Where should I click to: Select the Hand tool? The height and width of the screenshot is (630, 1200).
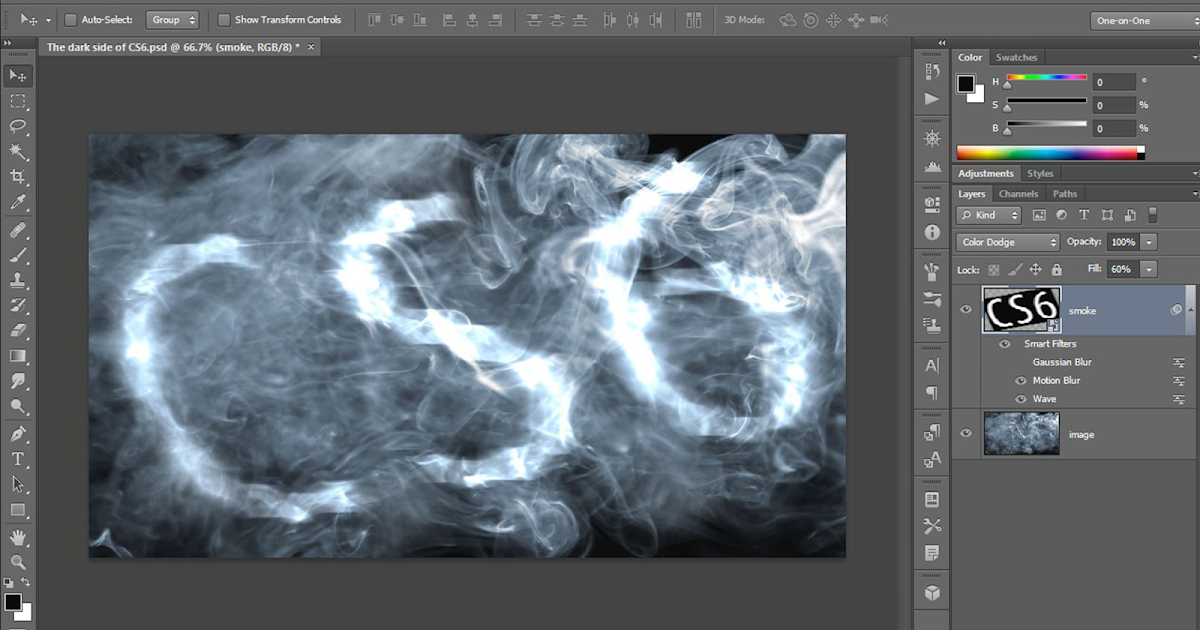(x=18, y=538)
